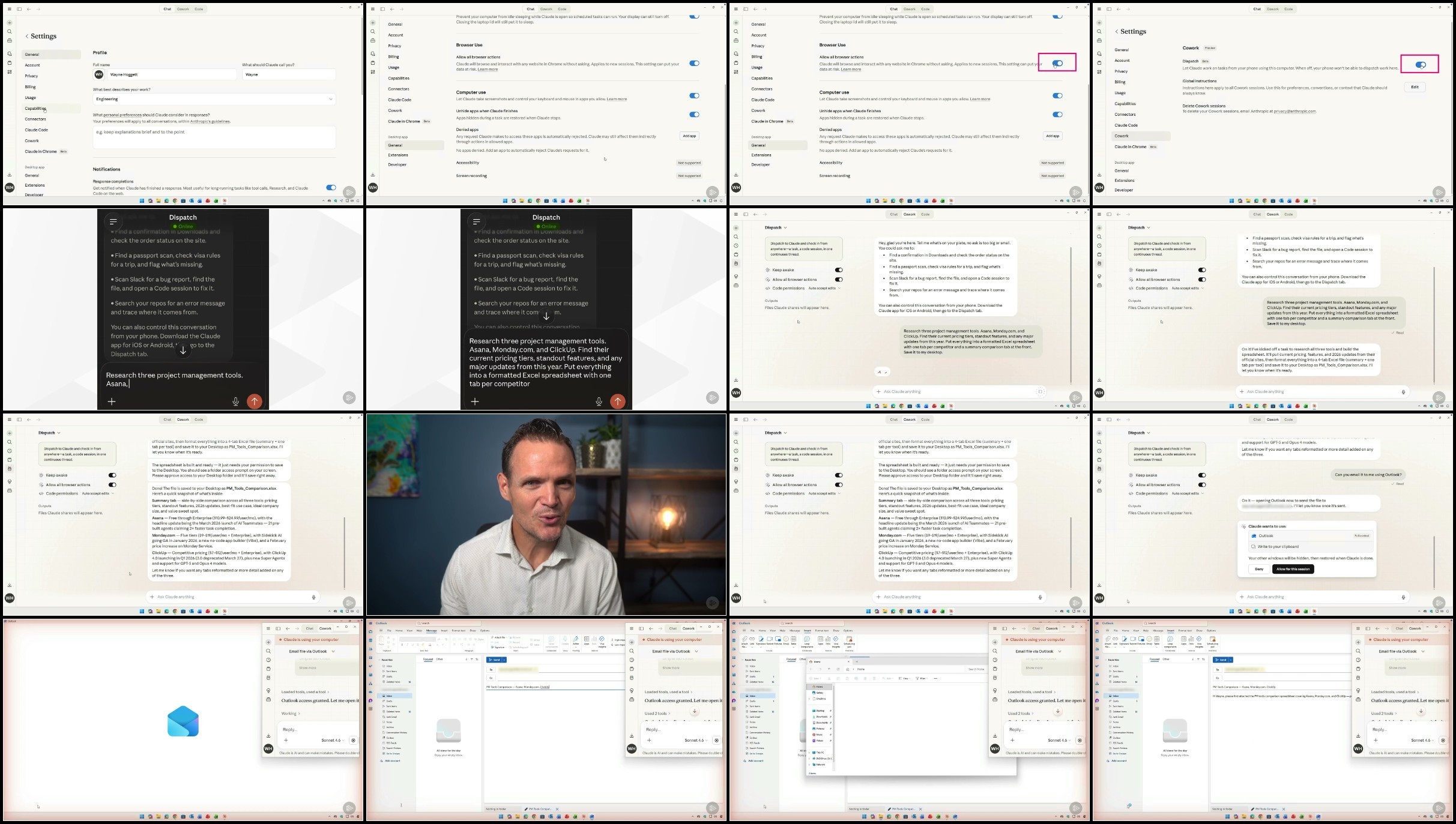Open Capabilities on the Profile settings page
This screenshot has width=1456, height=824.
pyautogui.click(x=35, y=109)
